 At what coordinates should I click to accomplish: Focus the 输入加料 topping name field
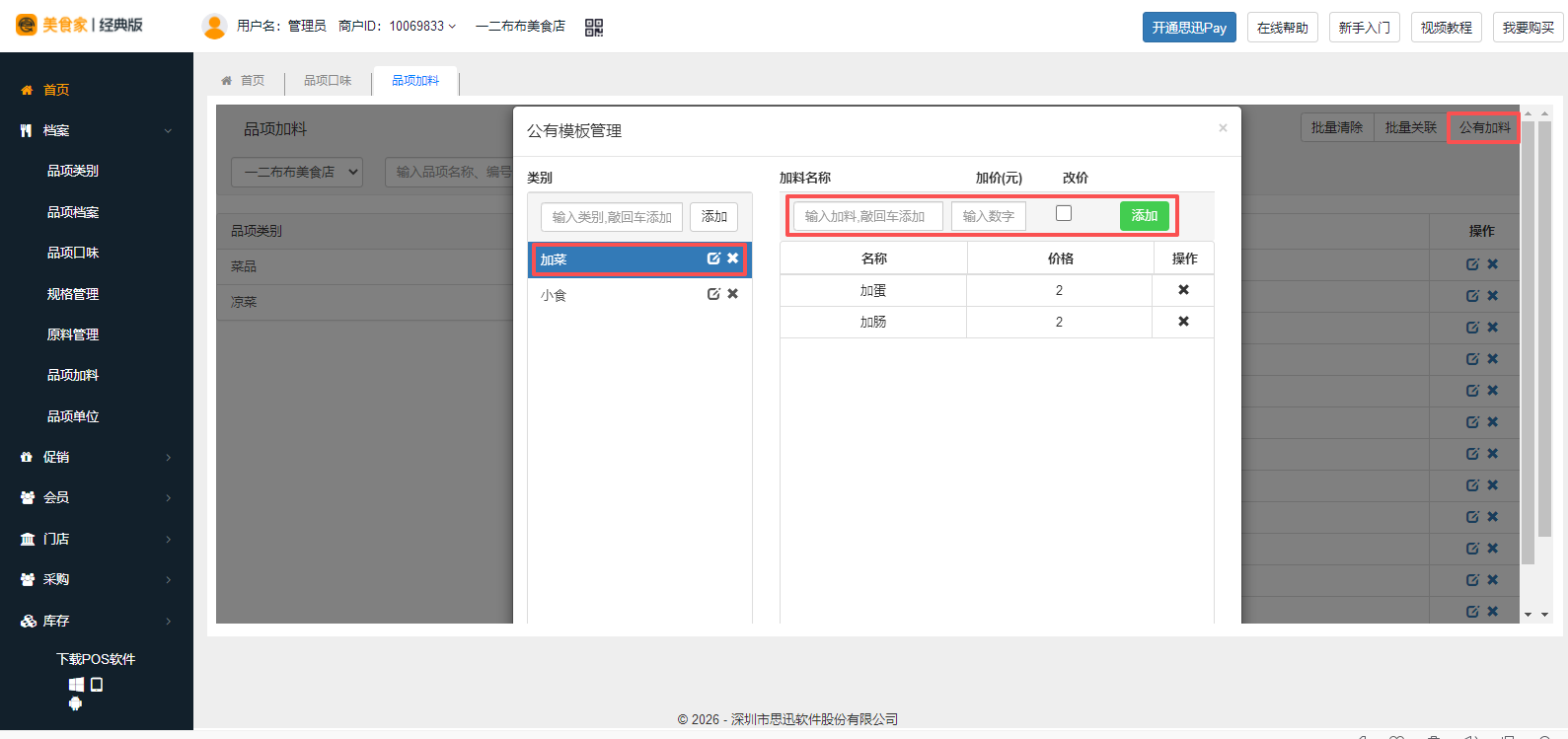(x=868, y=216)
